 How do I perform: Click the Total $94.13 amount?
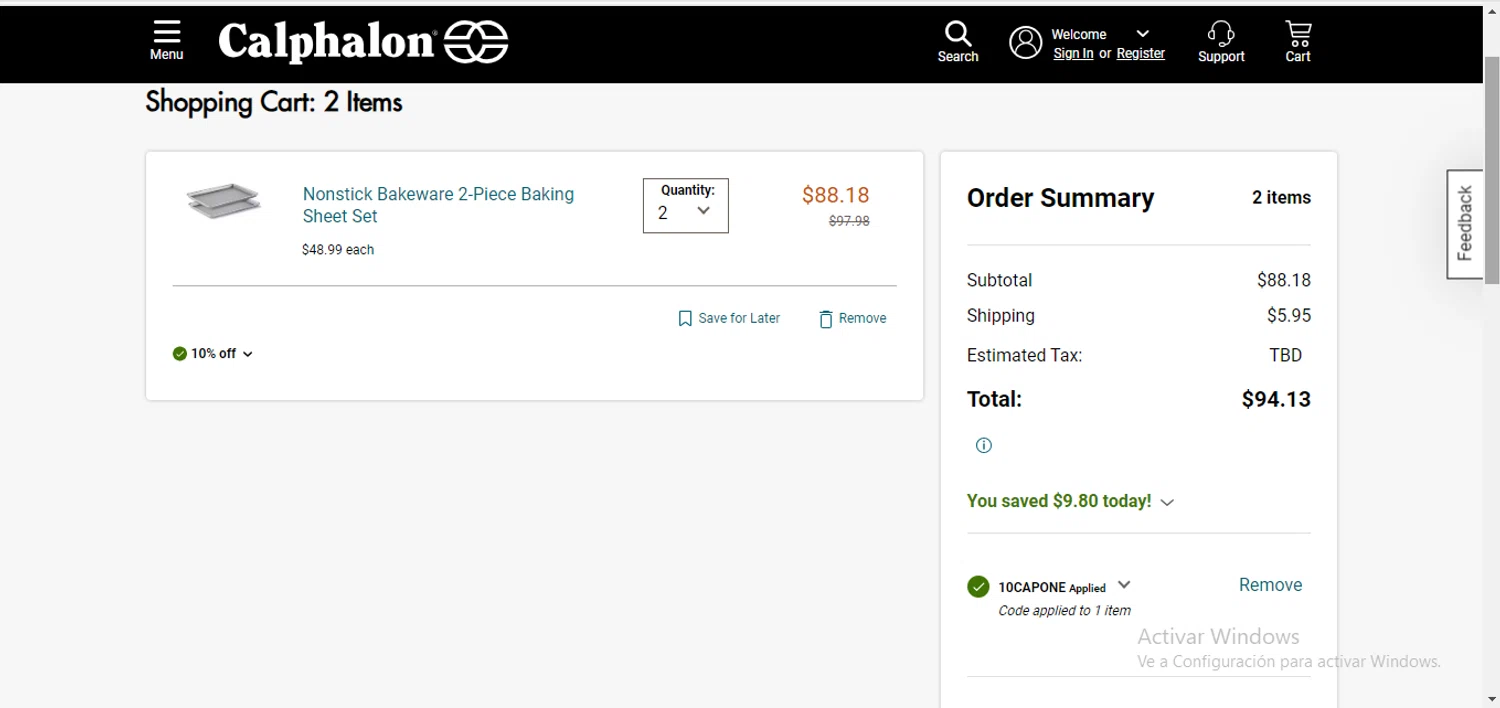coord(1276,400)
